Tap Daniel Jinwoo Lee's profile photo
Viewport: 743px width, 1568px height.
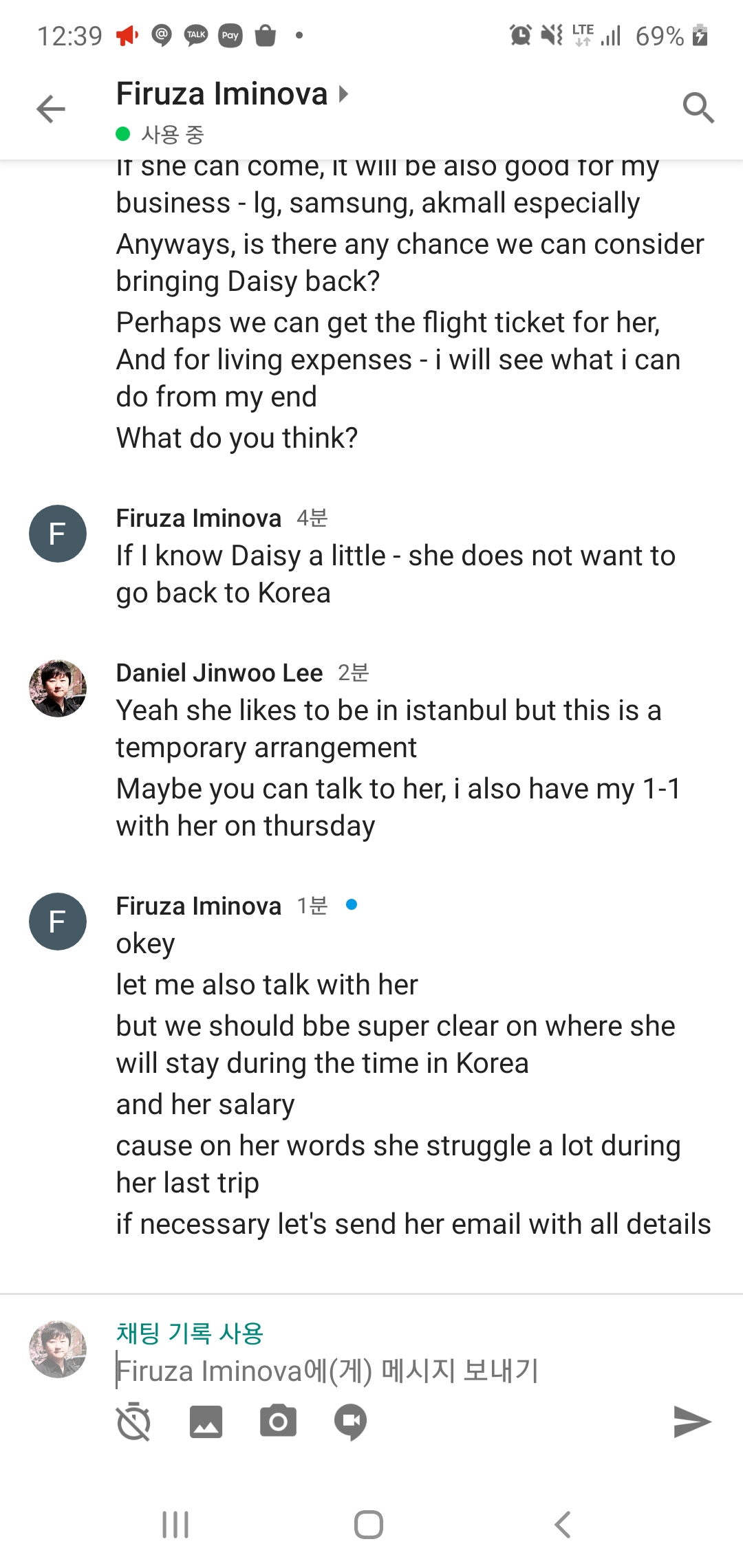(x=58, y=688)
